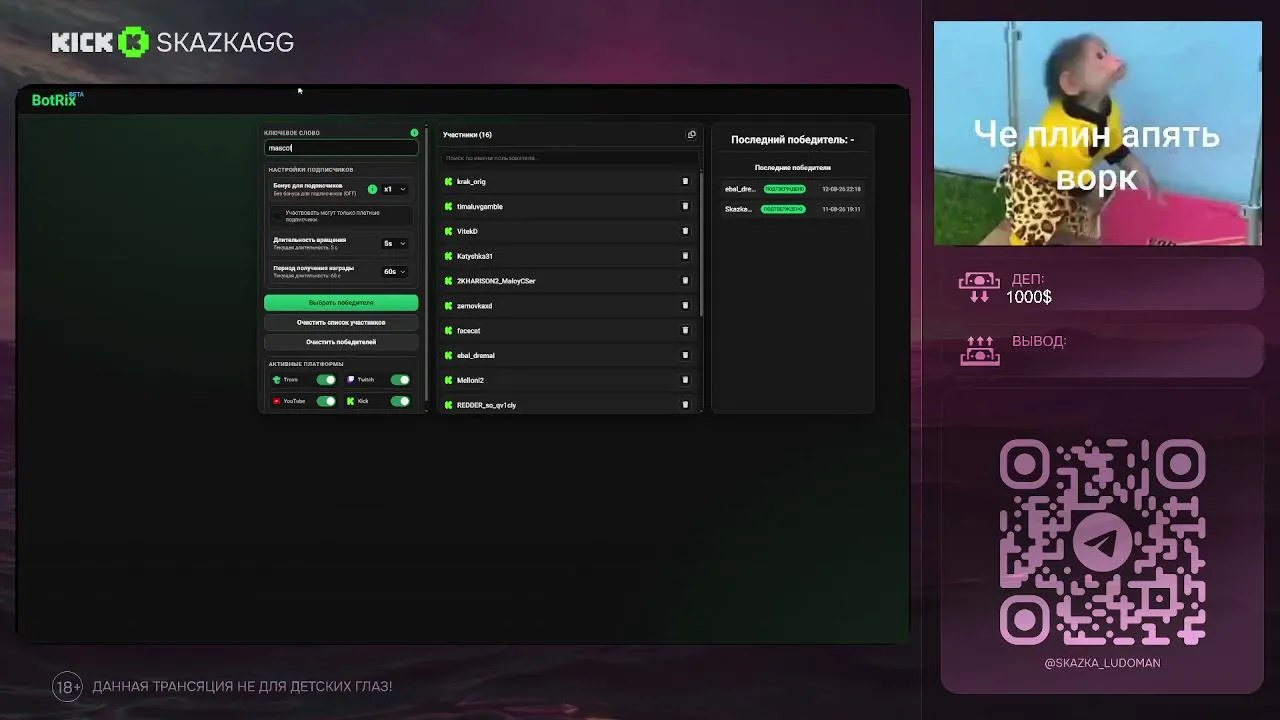The height and width of the screenshot is (720, 1280).
Task: Switch off the YouTube platform toggle
Action: pos(326,401)
